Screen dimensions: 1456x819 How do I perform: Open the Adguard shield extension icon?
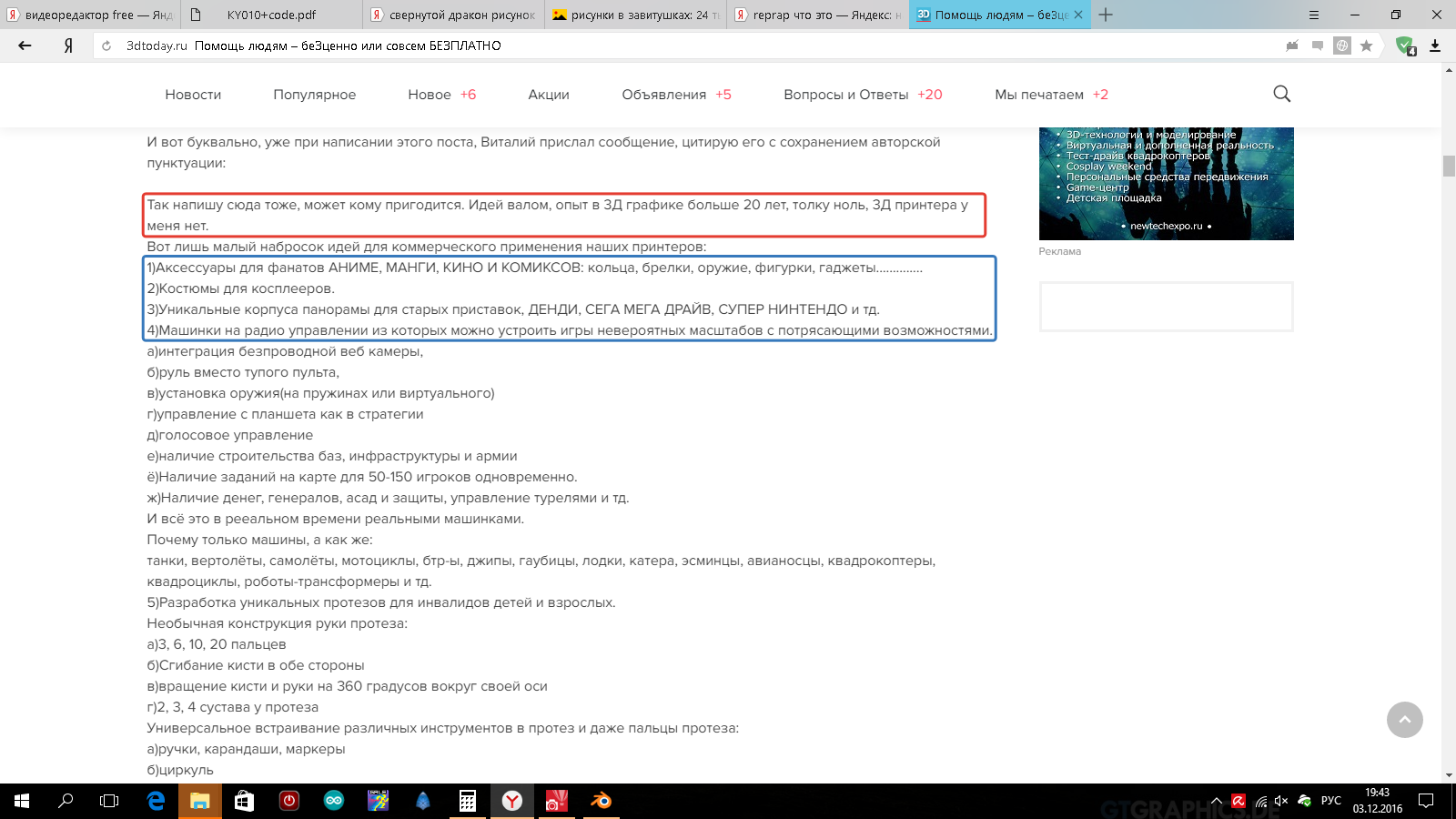click(1405, 45)
